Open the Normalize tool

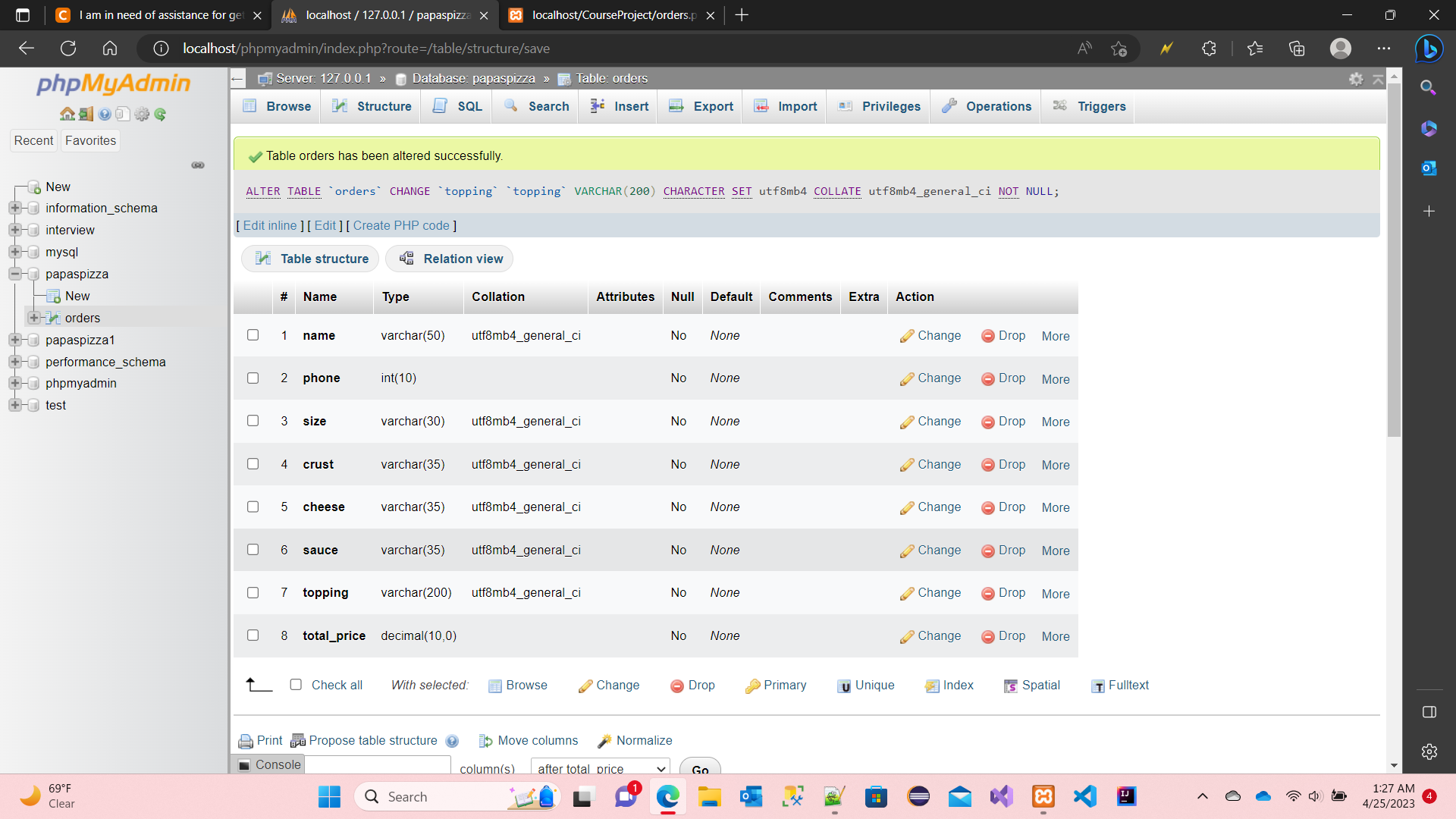click(x=644, y=741)
